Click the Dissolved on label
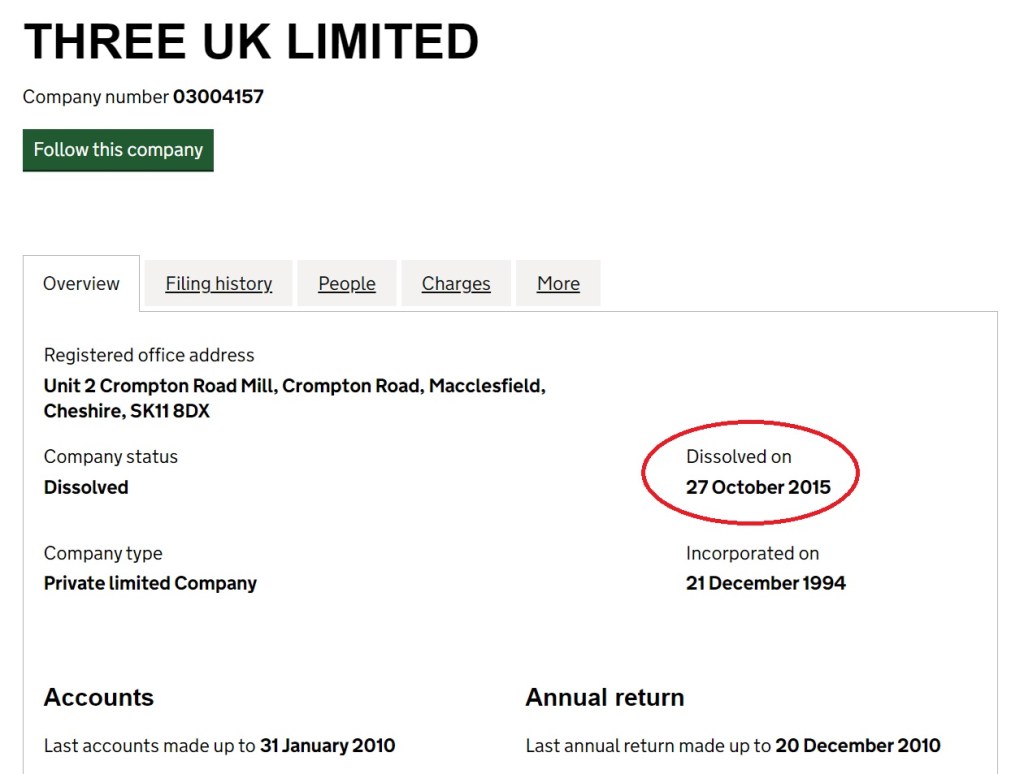The width and height of the screenshot is (1024, 774). click(x=739, y=457)
